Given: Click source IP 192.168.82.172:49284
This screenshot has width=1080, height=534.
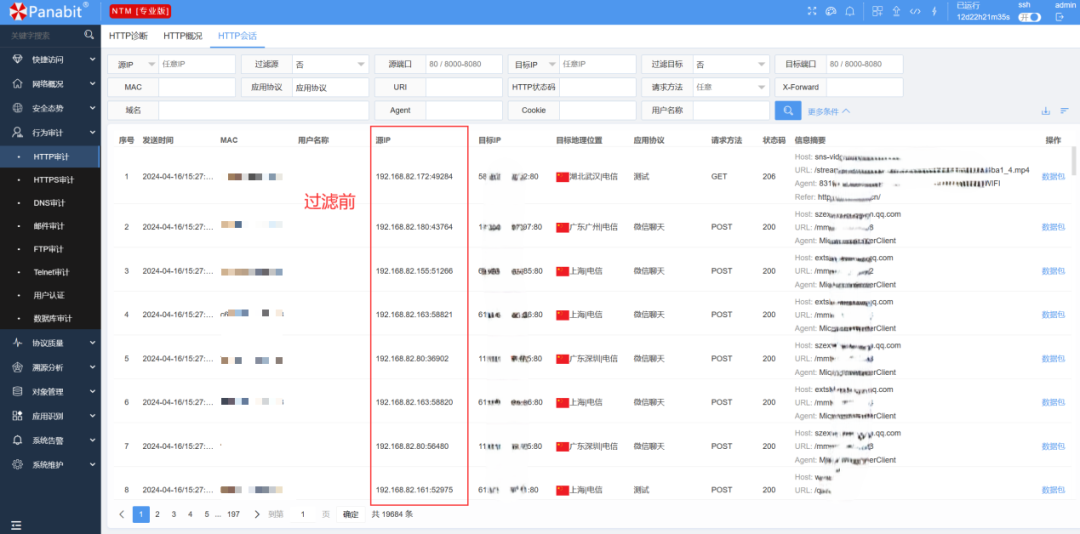Looking at the screenshot, I should [414, 177].
